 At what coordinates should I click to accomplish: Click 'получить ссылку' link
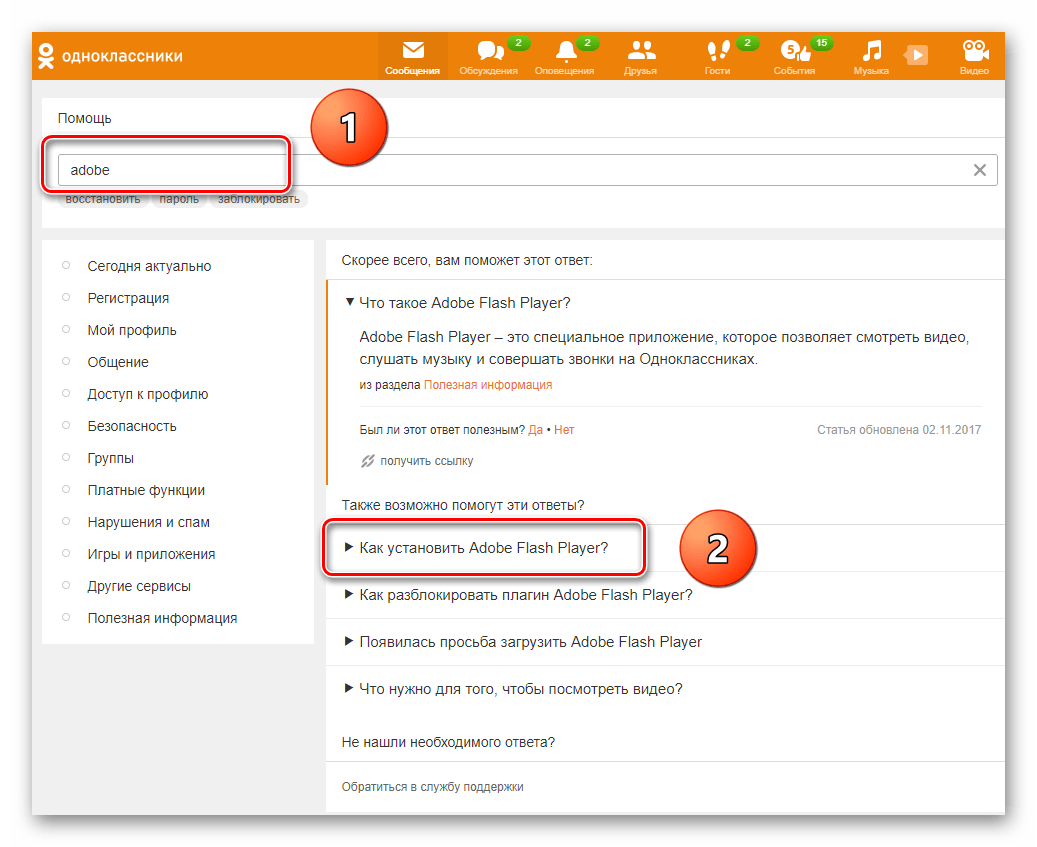(x=426, y=461)
